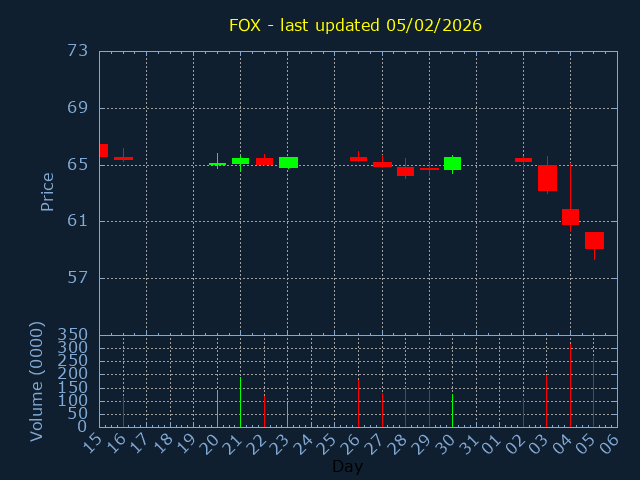The image size is (640, 480).
Task: Click day label 30 on the x-axis
Action: coord(447,444)
